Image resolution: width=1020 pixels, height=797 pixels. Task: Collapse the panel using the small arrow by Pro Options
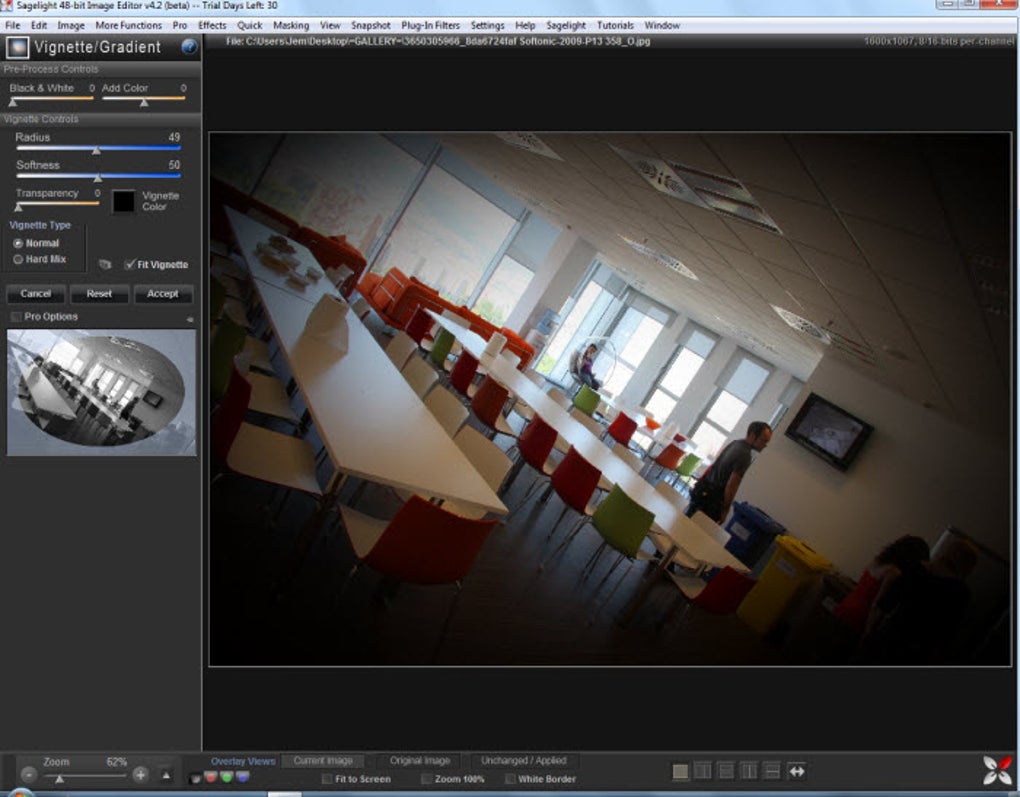click(x=190, y=319)
